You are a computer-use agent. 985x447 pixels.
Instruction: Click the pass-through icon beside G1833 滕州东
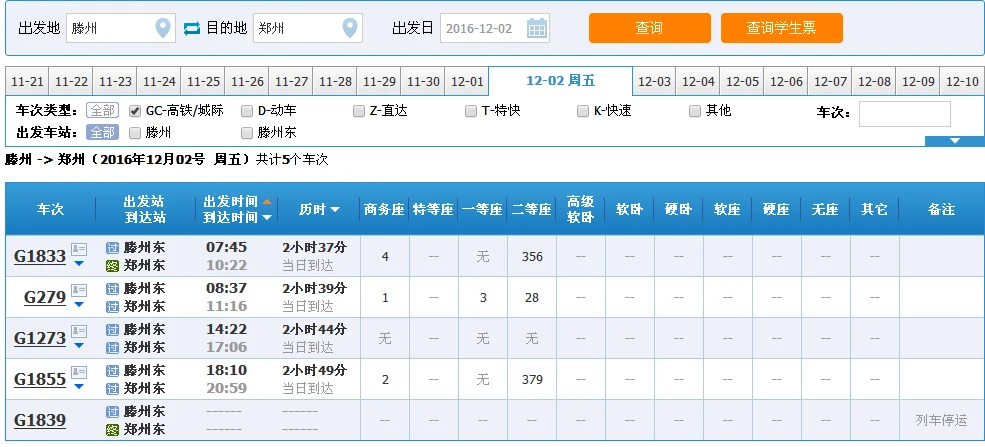112,248
